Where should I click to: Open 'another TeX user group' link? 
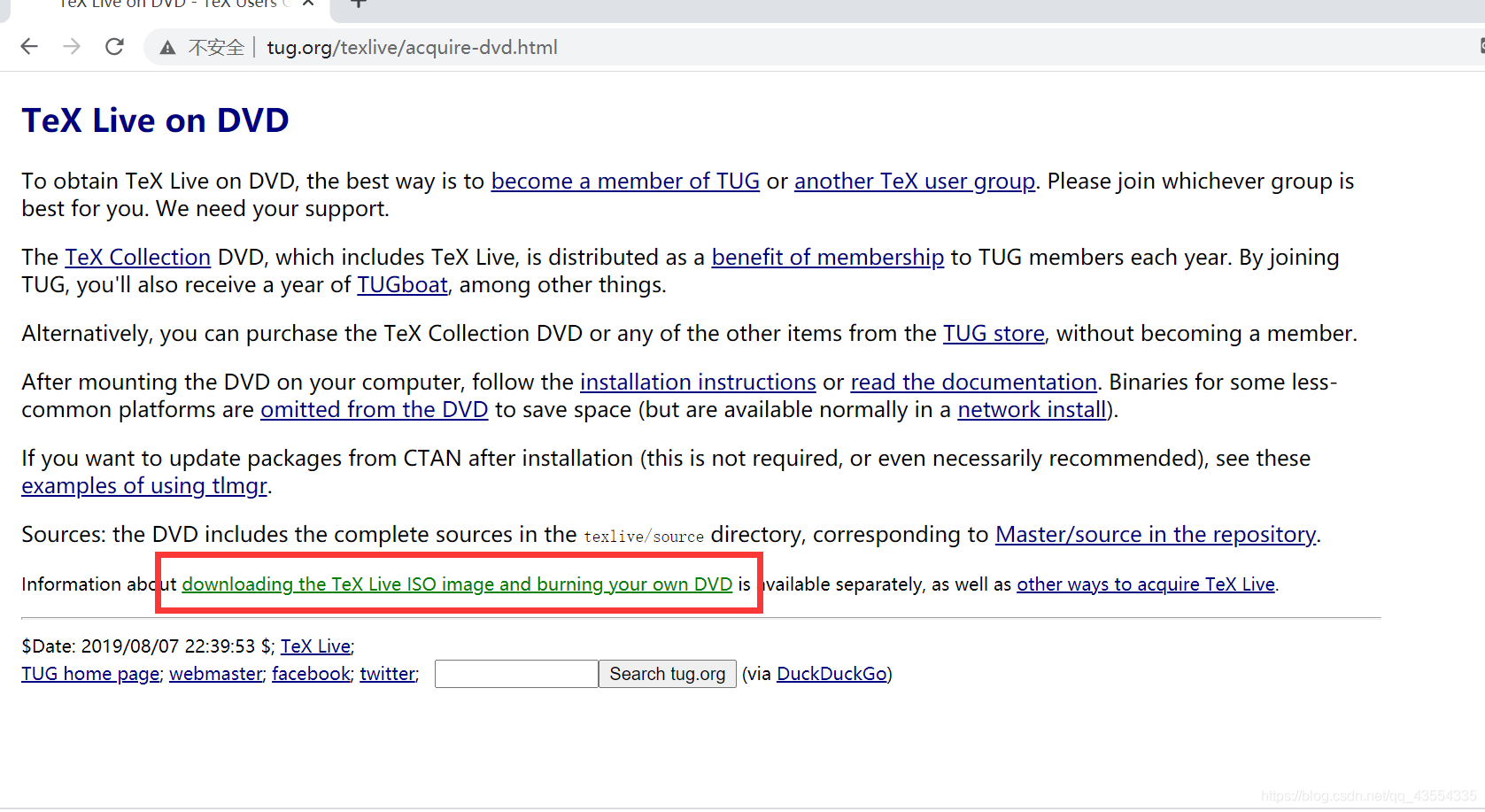click(x=915, y=182)
